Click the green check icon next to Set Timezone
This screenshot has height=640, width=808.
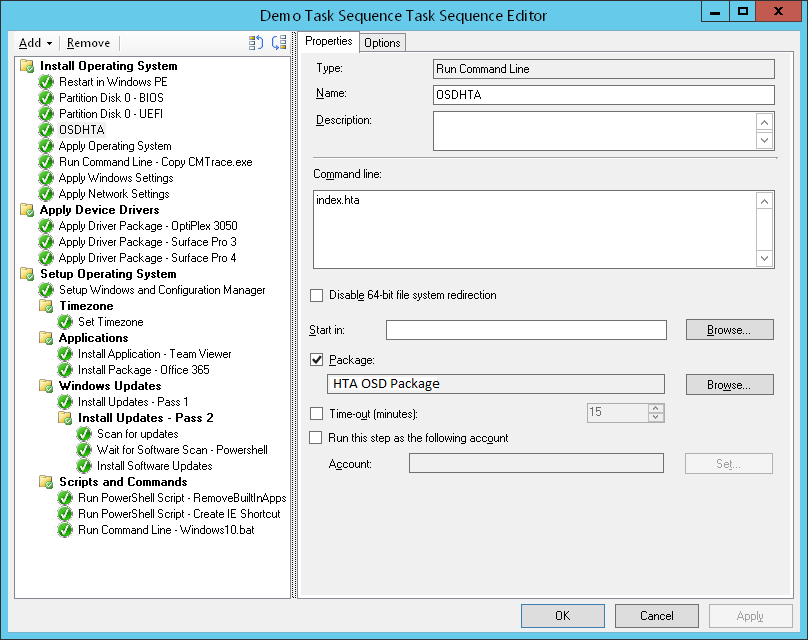(x=65, y=322)
